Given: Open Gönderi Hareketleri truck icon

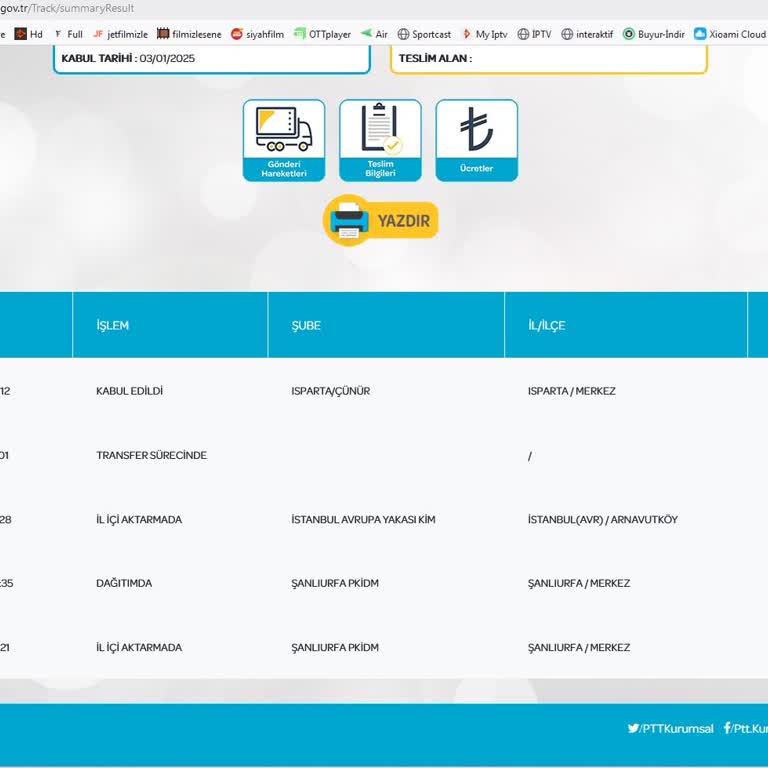Looking at the screenshot, I should 284,140.
